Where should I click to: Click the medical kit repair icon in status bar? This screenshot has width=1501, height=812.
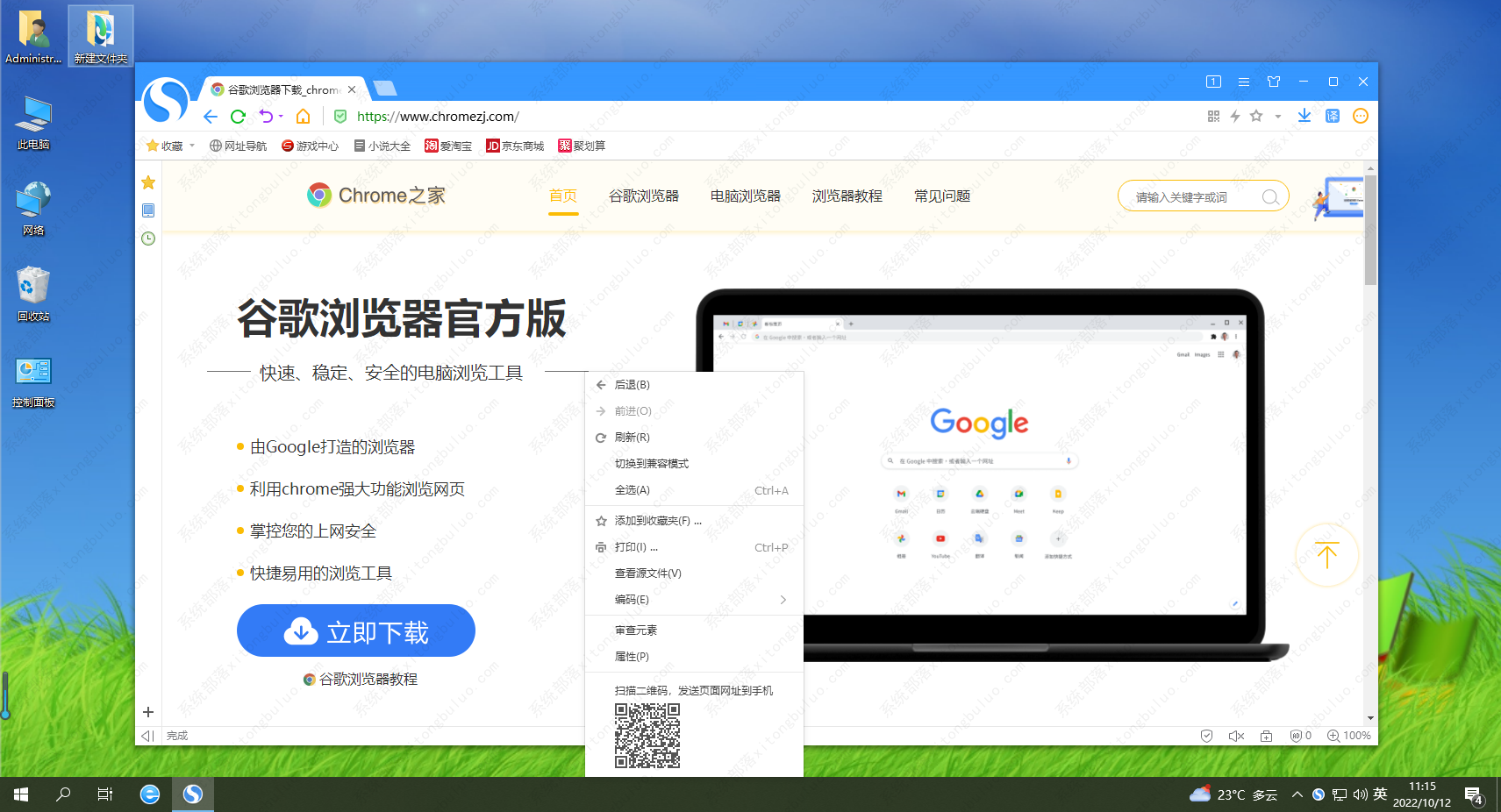coord(1266,736)
